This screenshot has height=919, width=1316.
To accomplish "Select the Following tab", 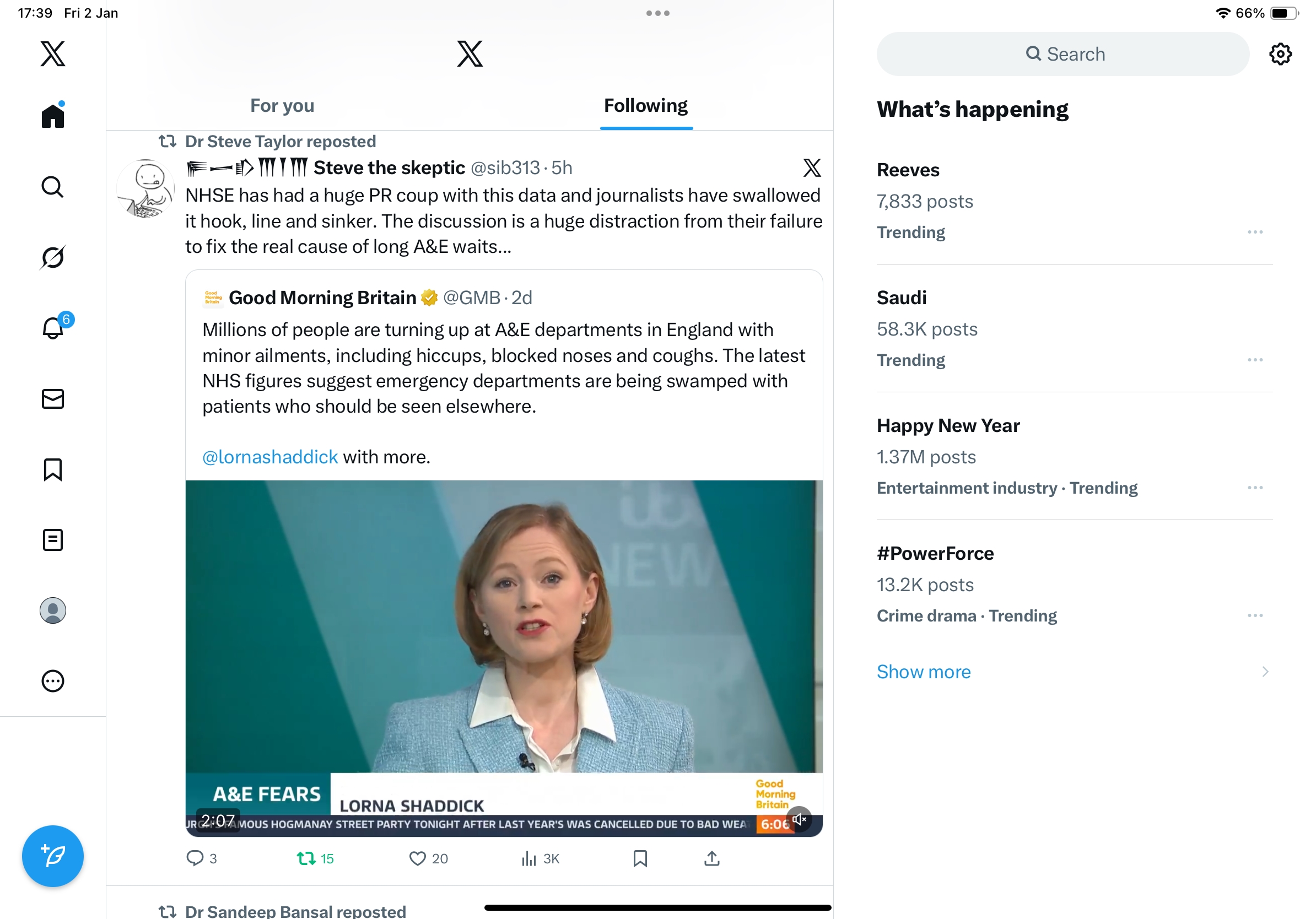I will tap(645, 105).
